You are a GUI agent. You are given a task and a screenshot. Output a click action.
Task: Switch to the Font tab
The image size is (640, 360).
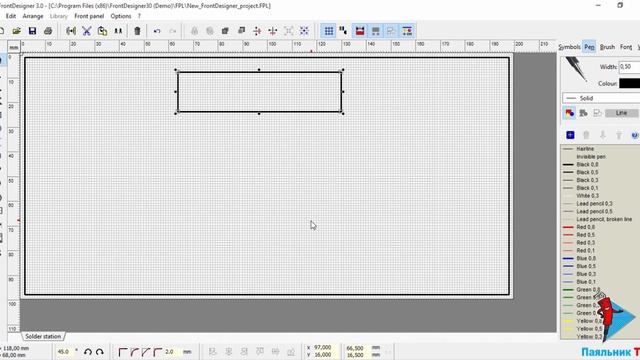626,47
